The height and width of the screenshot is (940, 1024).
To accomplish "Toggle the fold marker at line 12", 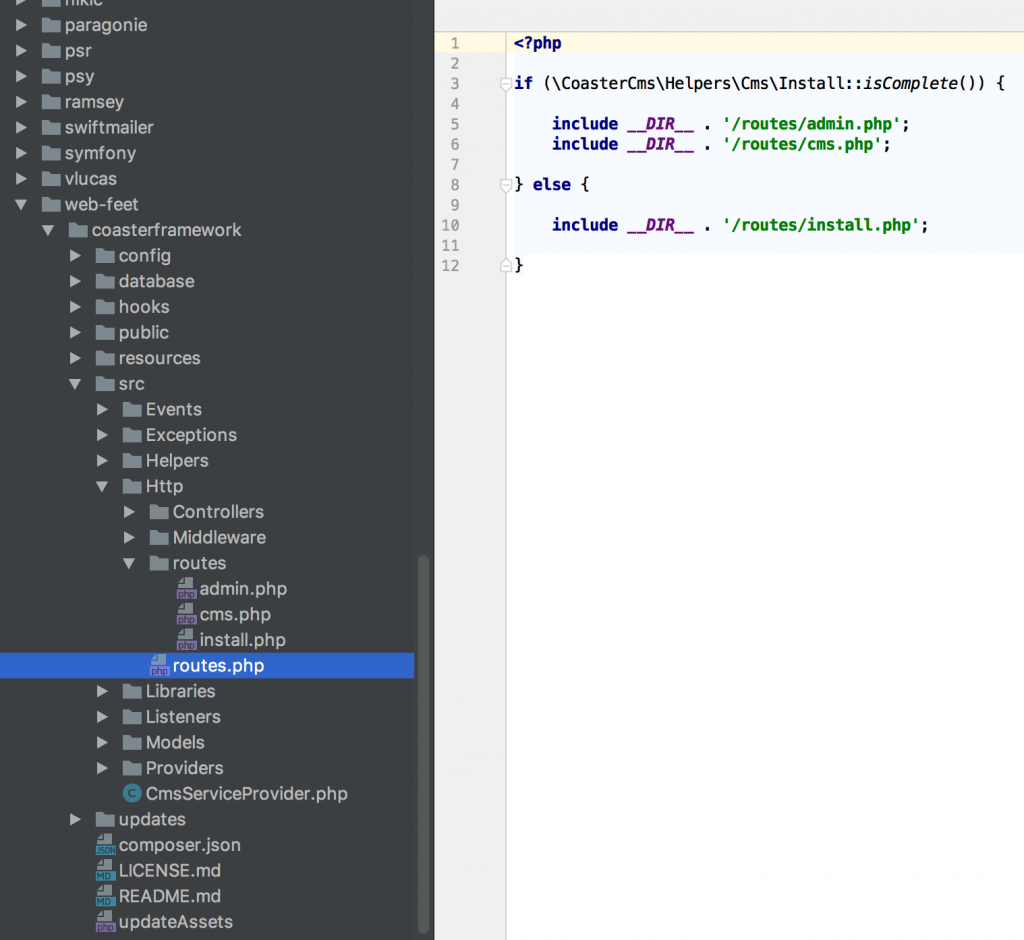I will [506, 265].
